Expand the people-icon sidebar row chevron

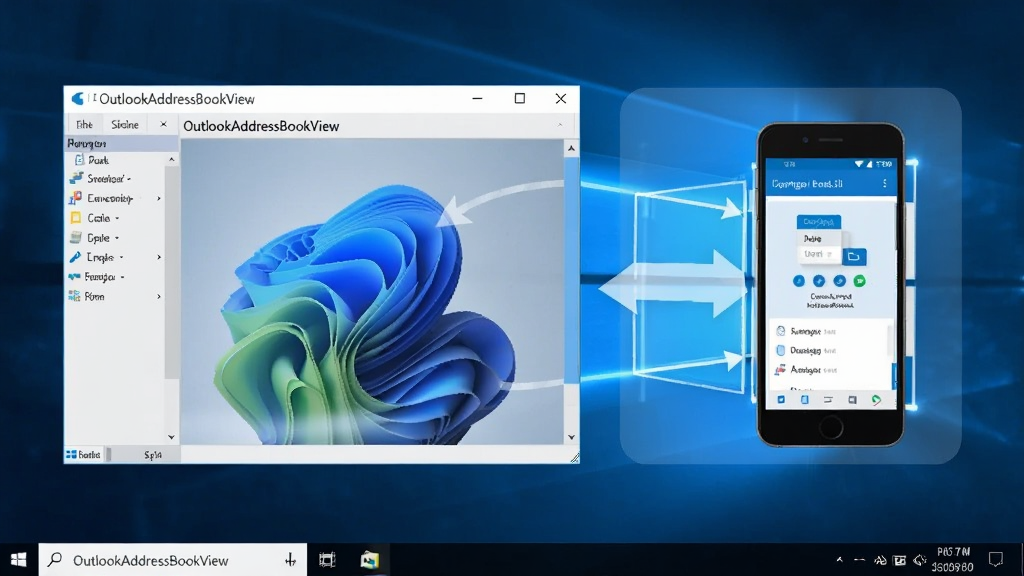(x=159, y=198)
